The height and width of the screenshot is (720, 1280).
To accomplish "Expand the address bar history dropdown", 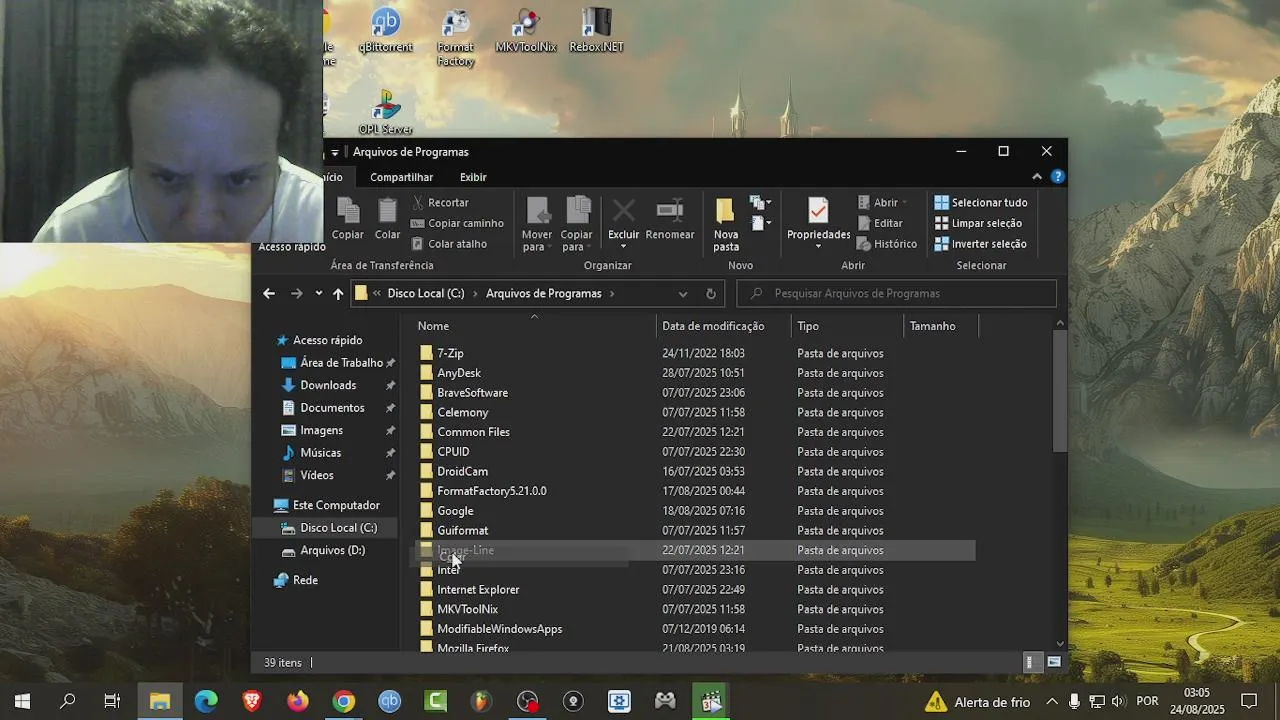I will coord(683,293).
